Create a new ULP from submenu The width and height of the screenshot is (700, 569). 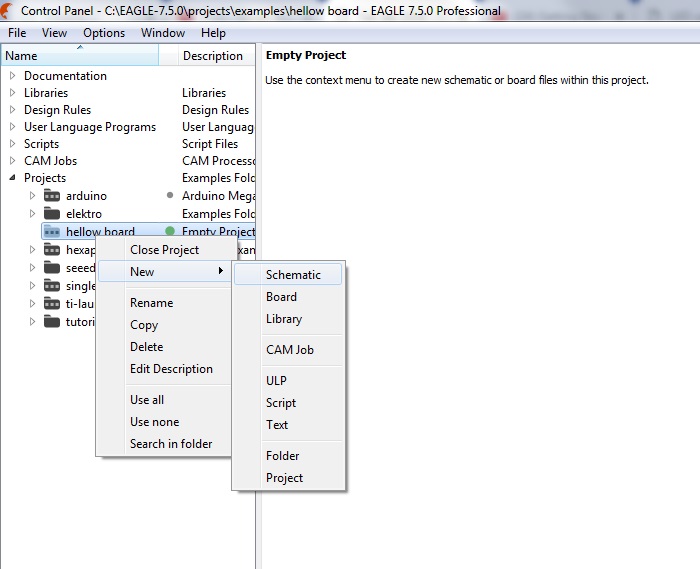click(x=288, y=381)
